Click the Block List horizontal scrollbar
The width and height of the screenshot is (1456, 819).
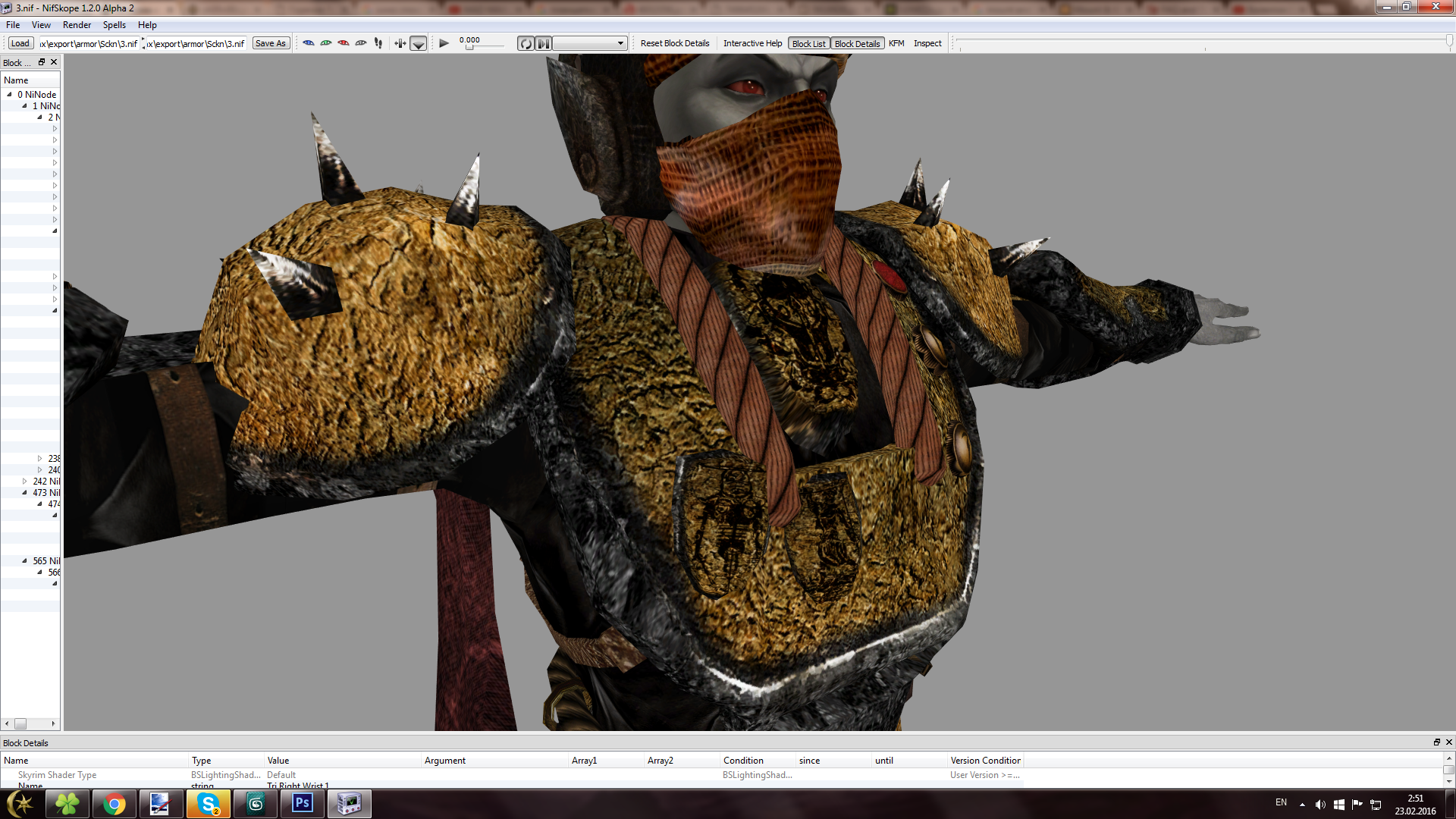click(x=30, y=724)
